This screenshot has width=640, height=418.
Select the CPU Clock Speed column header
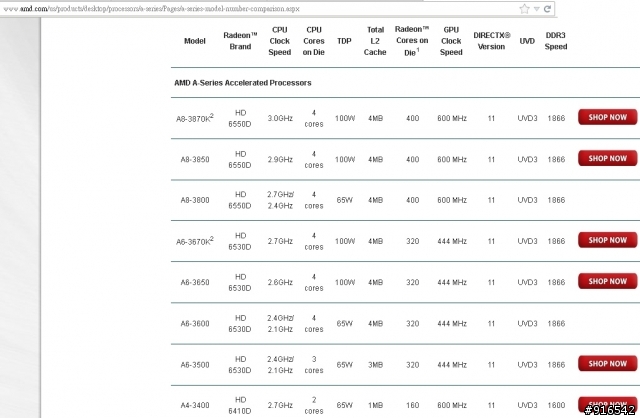coord(280,41)
